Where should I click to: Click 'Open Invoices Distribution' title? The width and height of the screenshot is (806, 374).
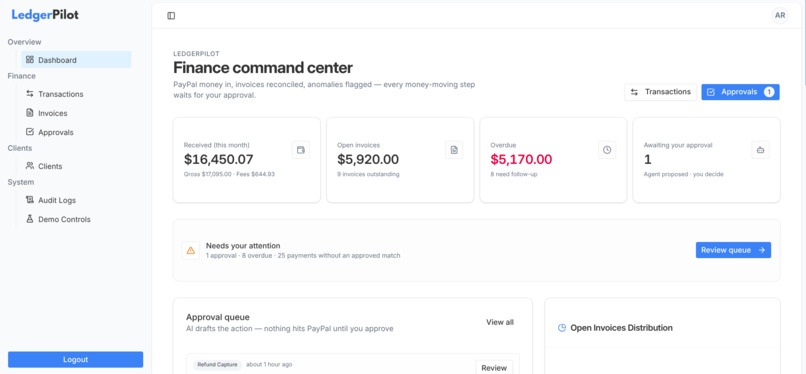[x=621, y=328]
